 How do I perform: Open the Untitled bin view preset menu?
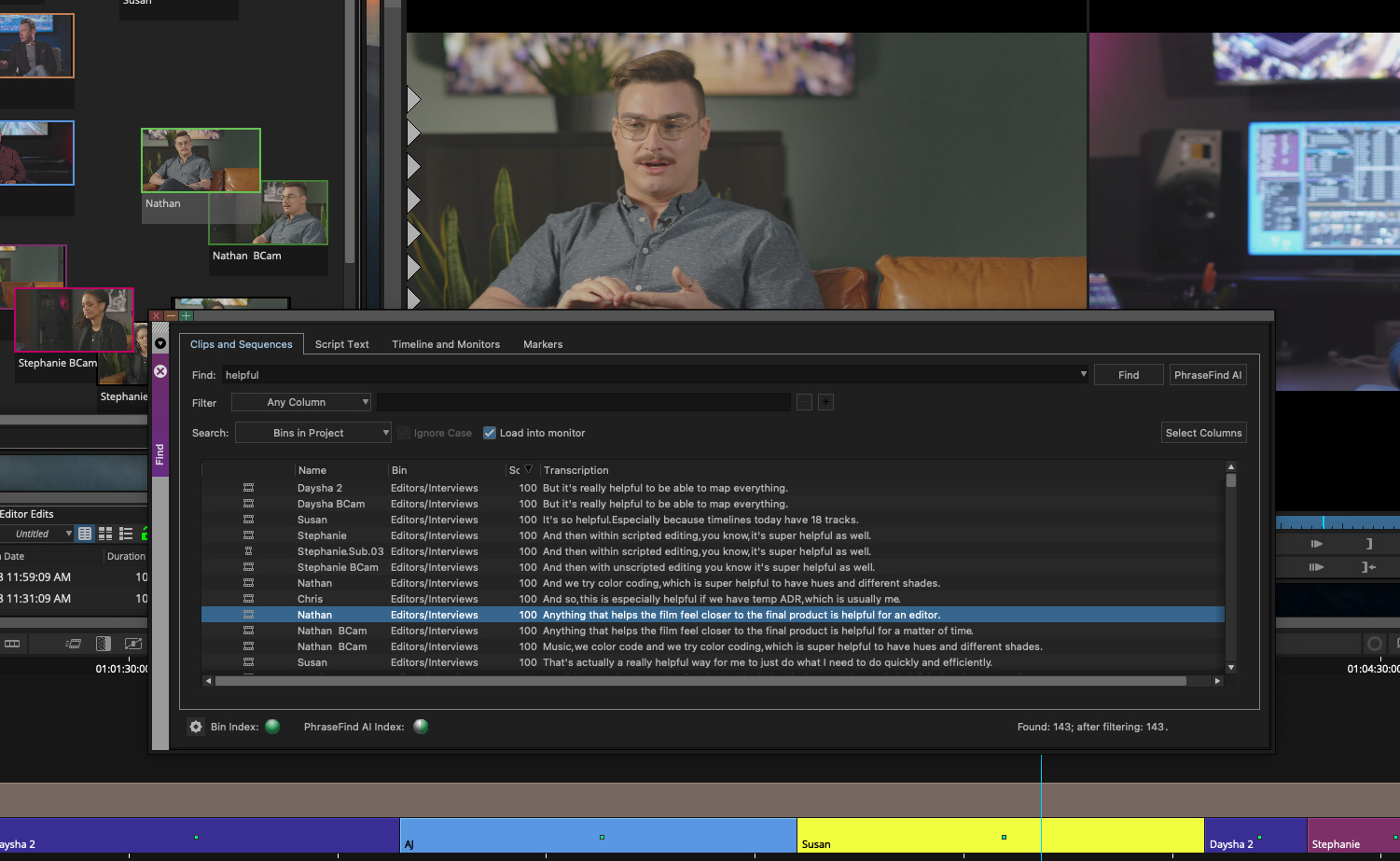(x=37, y=533)
